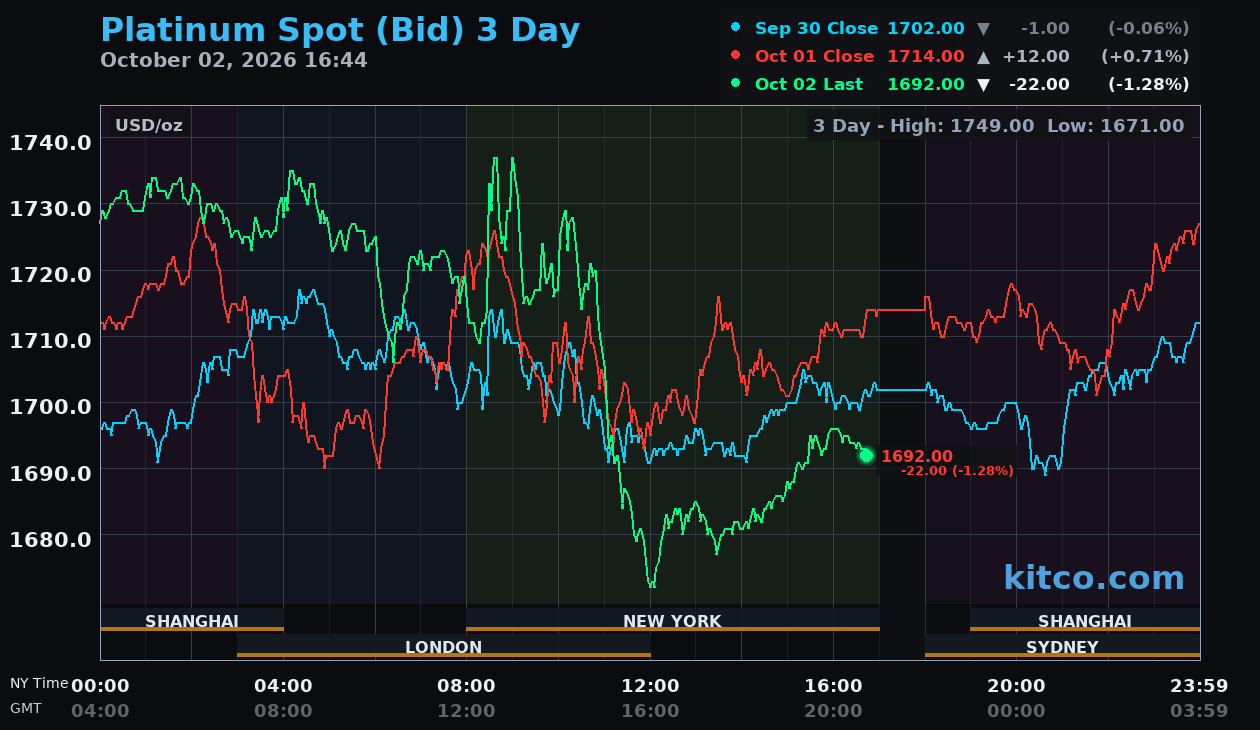
Task: Click the blue Sep 30 legend dot
Action: (x=736, y=28)
